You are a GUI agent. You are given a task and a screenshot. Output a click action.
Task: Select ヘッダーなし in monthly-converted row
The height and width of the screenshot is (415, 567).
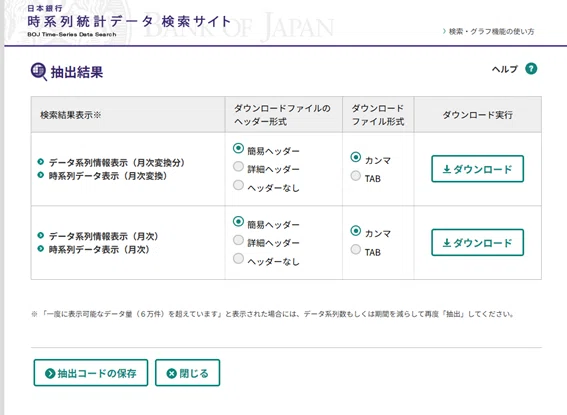(x=238, y=185)
